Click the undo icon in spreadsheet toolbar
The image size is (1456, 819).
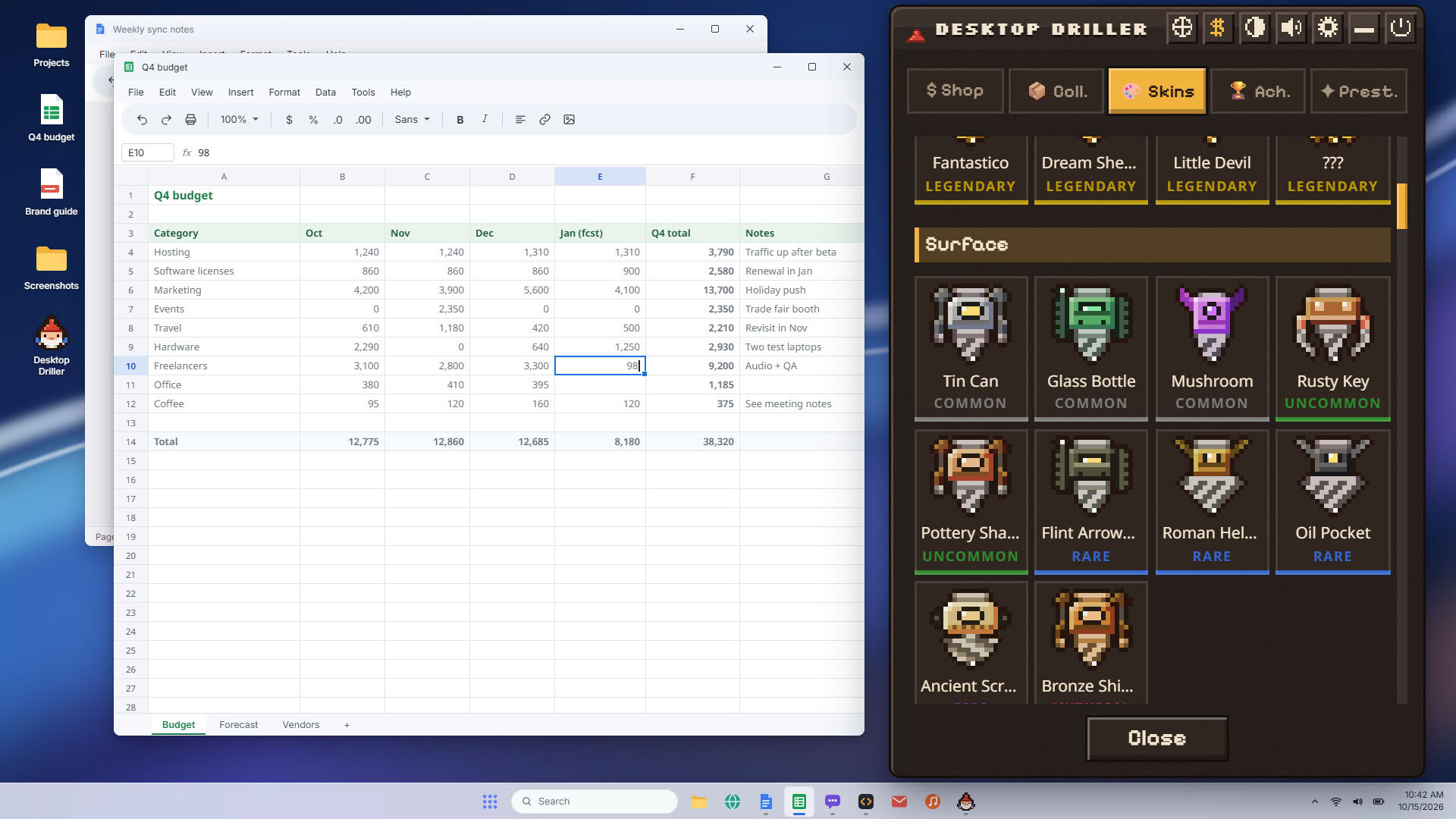click(142, 120)
